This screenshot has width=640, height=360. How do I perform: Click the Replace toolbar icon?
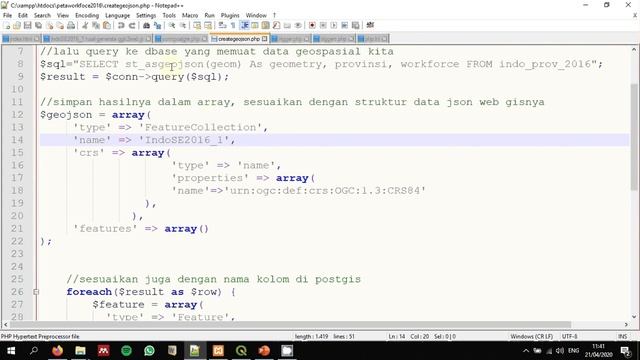point(157,25)
